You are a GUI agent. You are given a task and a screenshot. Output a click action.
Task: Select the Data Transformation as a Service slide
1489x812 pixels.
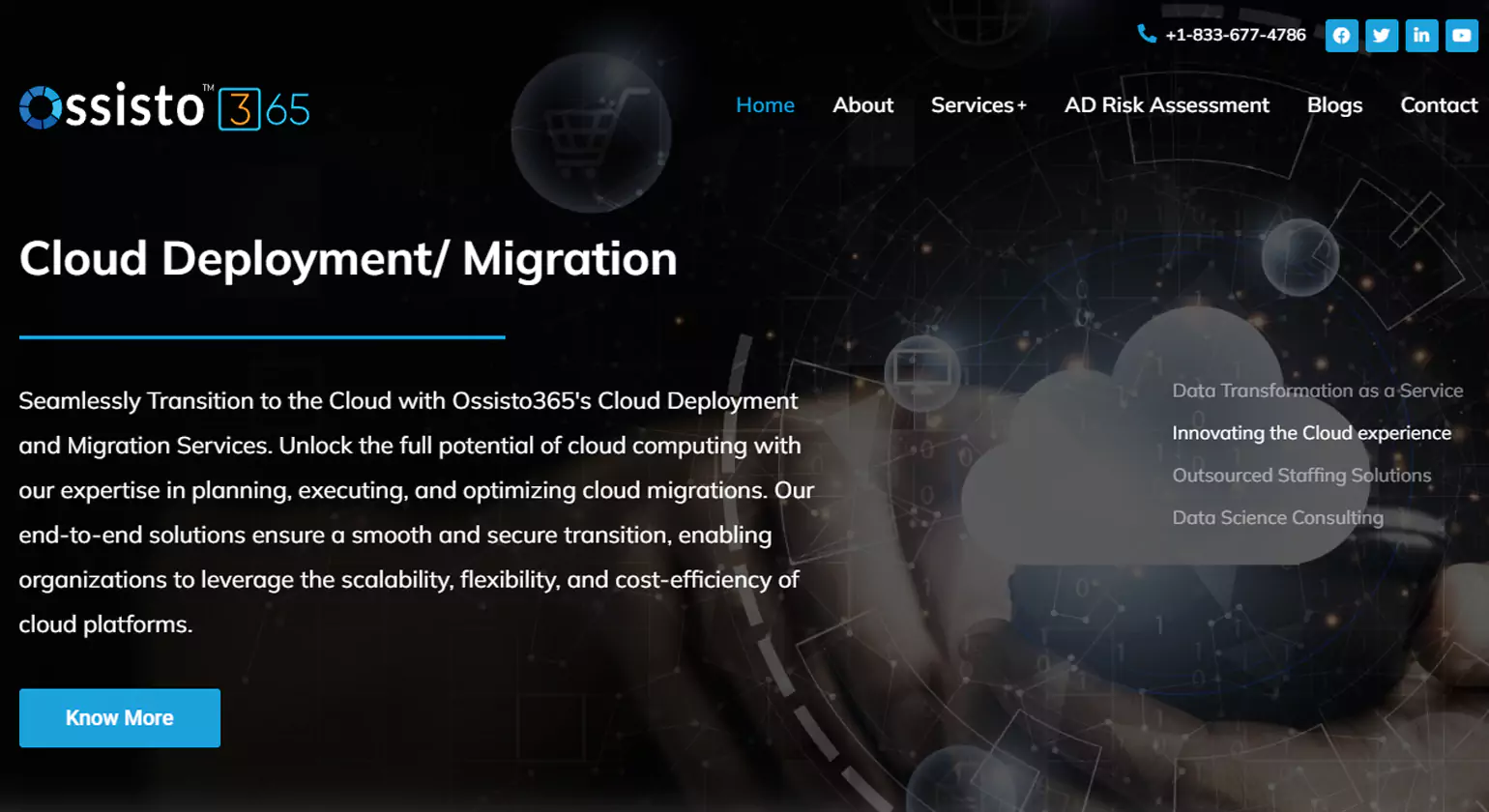point(1317,391)
